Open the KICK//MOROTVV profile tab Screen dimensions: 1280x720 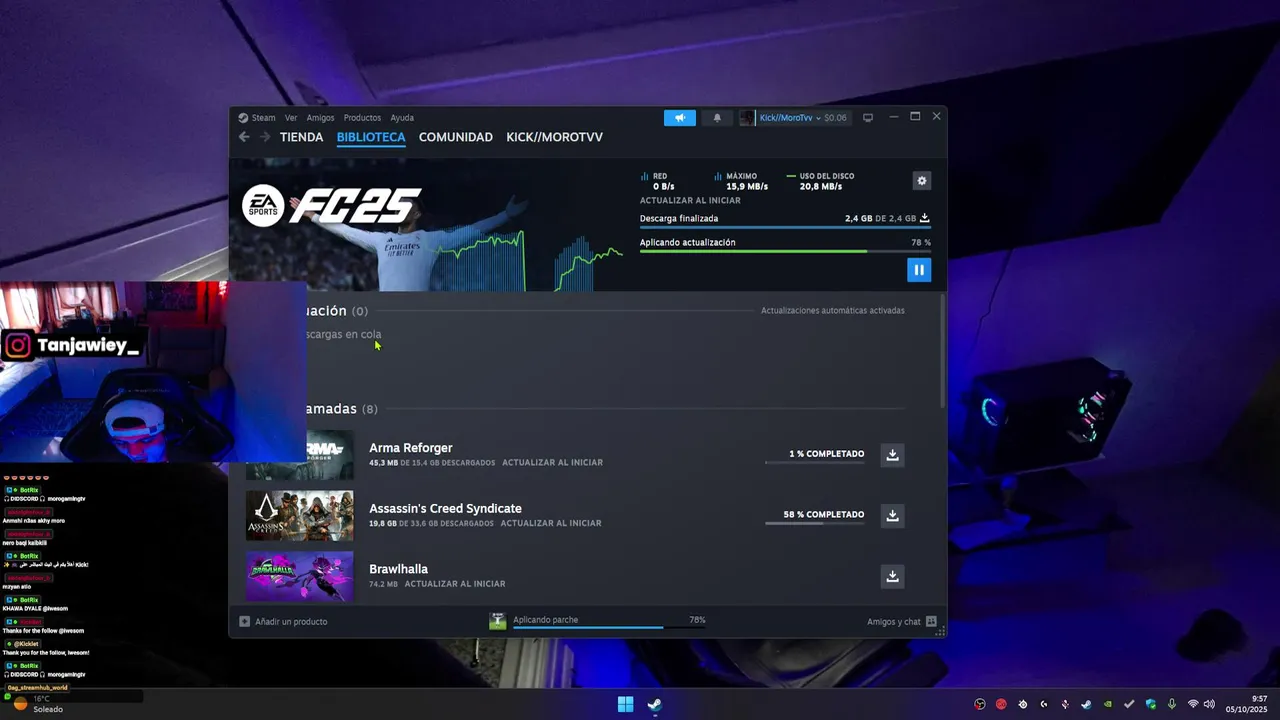point(554,137)
